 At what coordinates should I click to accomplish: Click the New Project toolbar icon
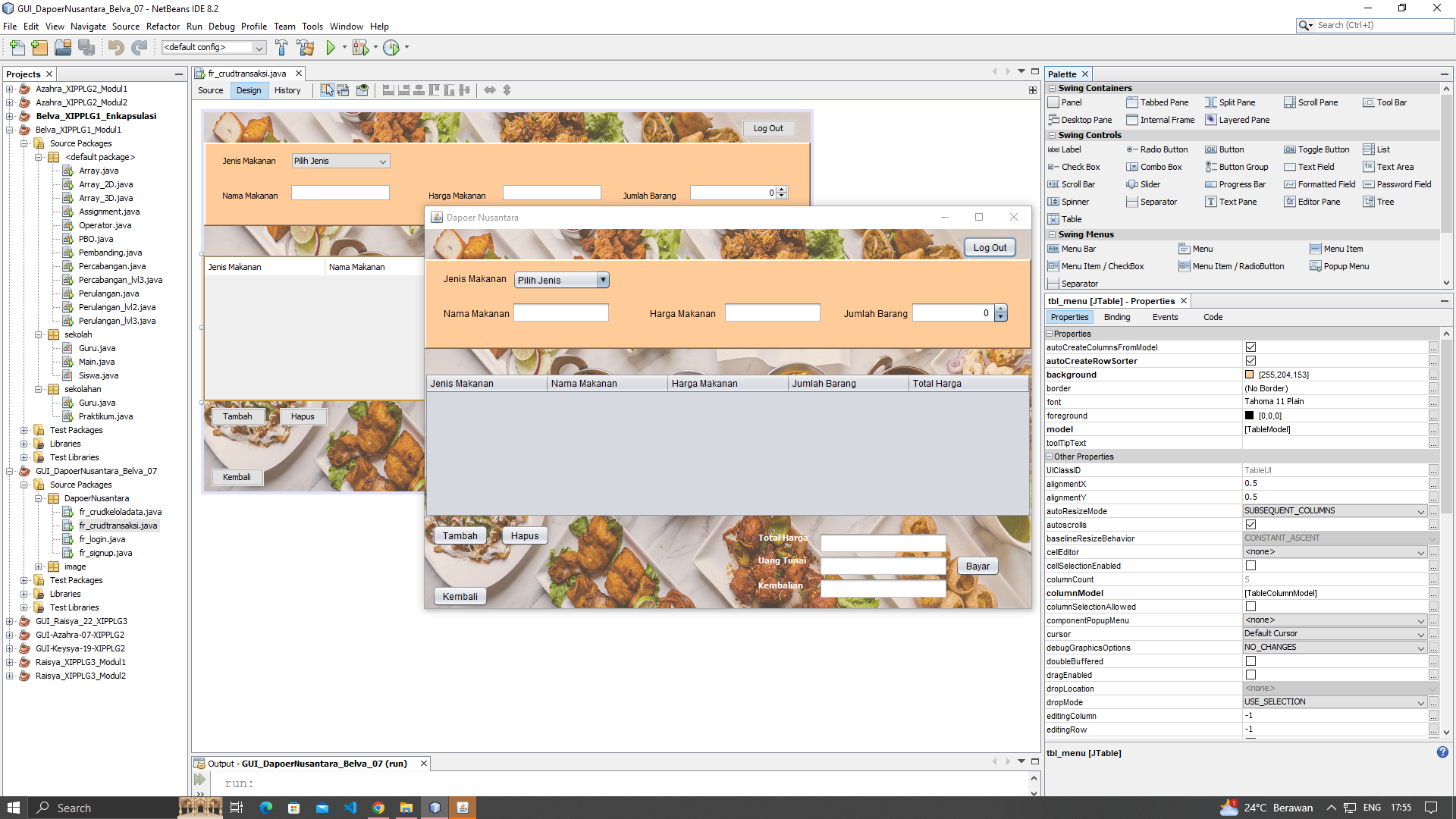tap(39, 48)
